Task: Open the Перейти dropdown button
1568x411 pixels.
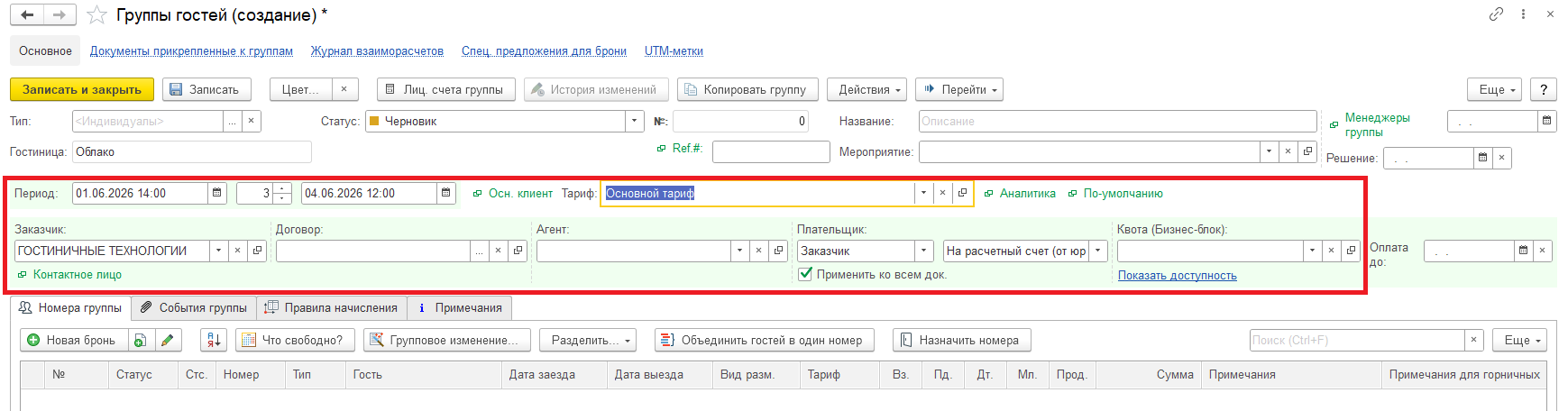Action: (x=959, y=89)
